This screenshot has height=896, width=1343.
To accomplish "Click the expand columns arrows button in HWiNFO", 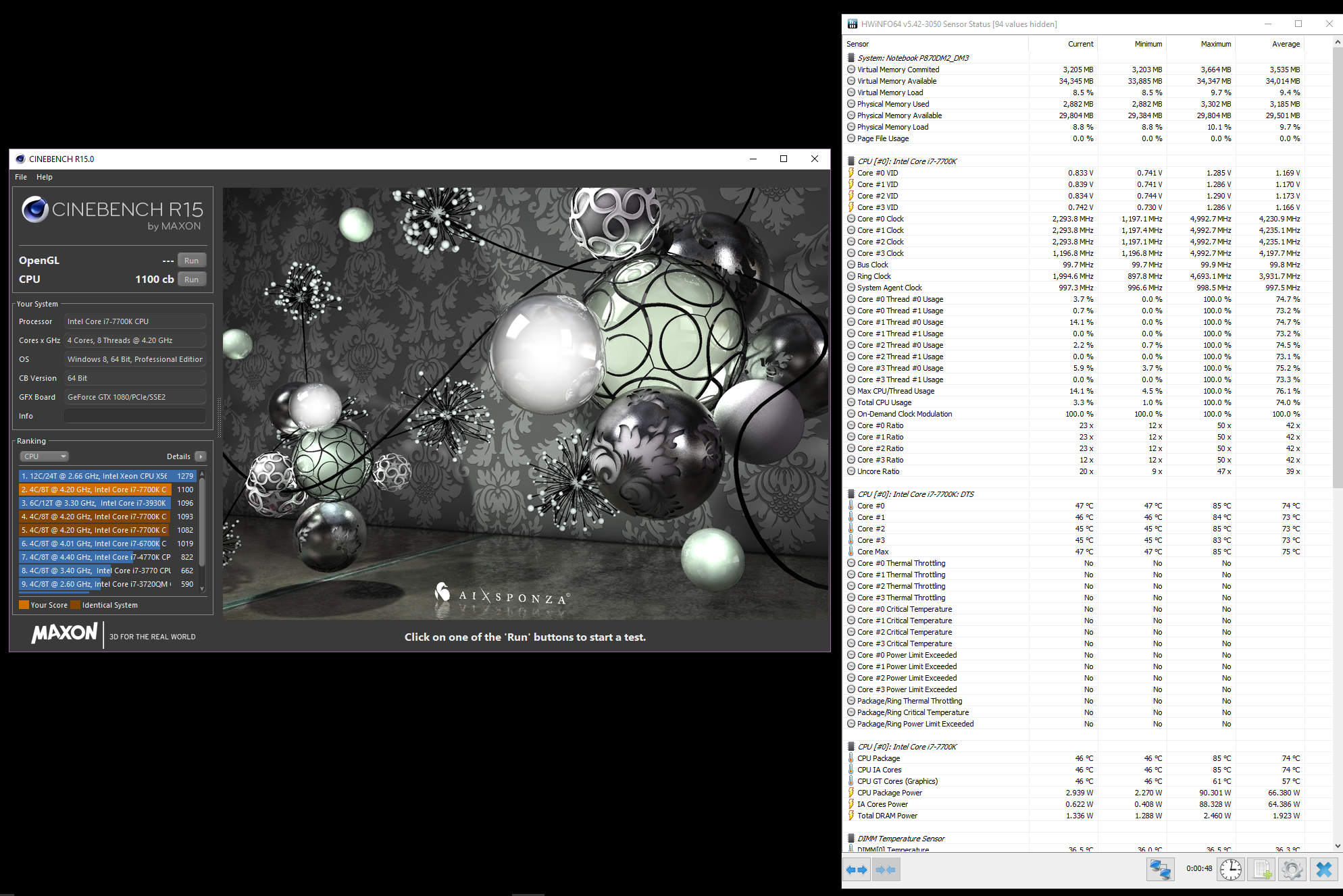I will click(857, 870).
